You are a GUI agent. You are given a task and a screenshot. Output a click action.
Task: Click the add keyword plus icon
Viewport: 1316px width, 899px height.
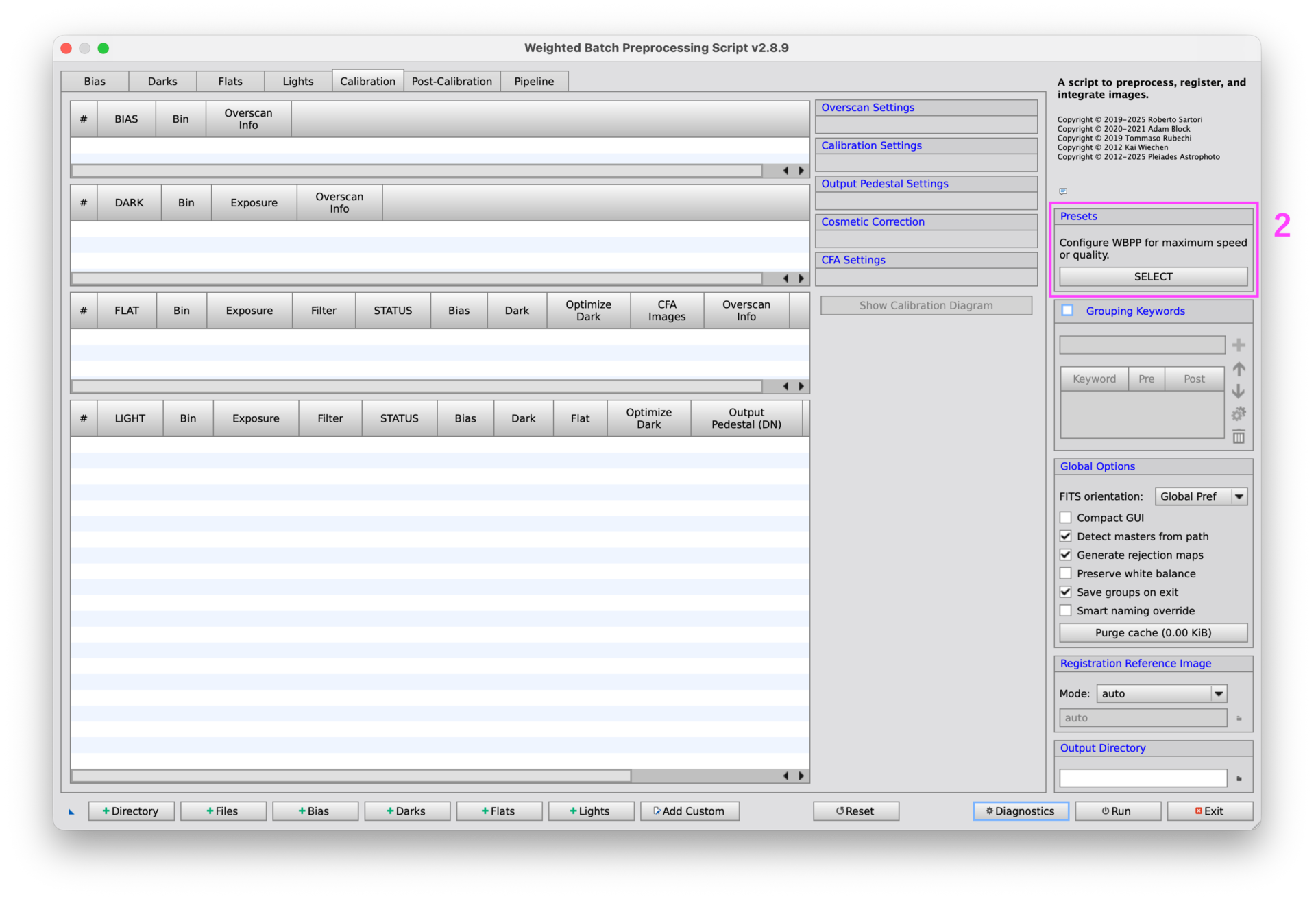click(1238, 345)
